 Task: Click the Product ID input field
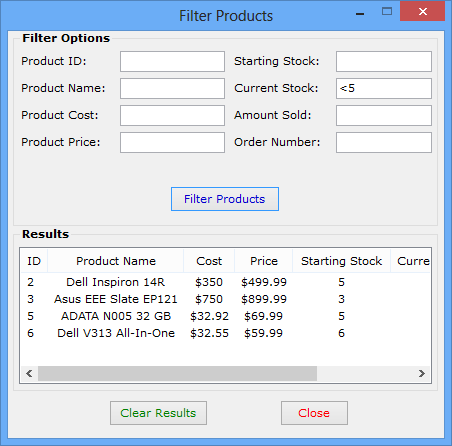coord(172,61)
